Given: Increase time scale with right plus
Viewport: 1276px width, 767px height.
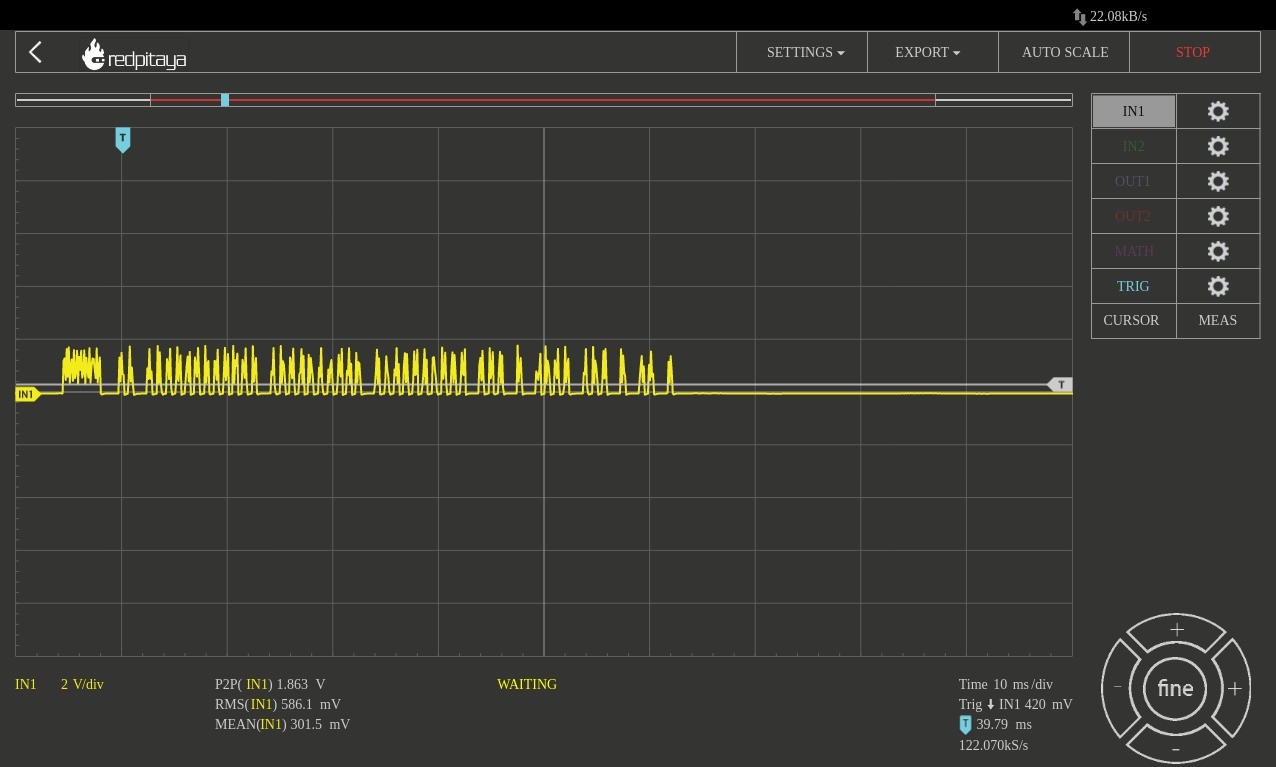Looking at the screenshot, I should tap(1234, 688).
